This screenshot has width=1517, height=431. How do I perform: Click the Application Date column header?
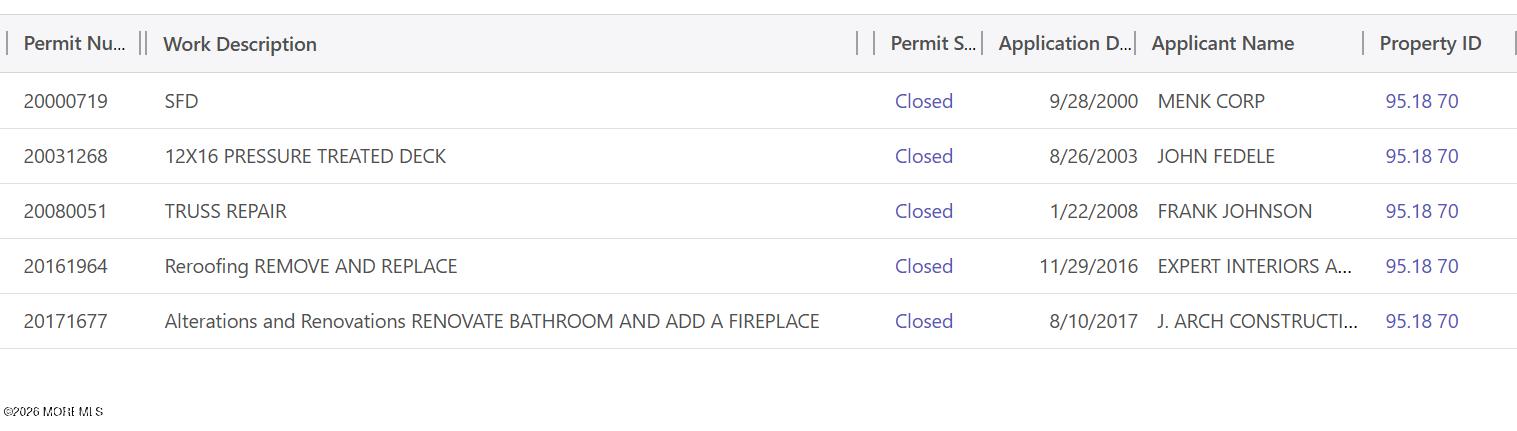[x=1064, y=44]
